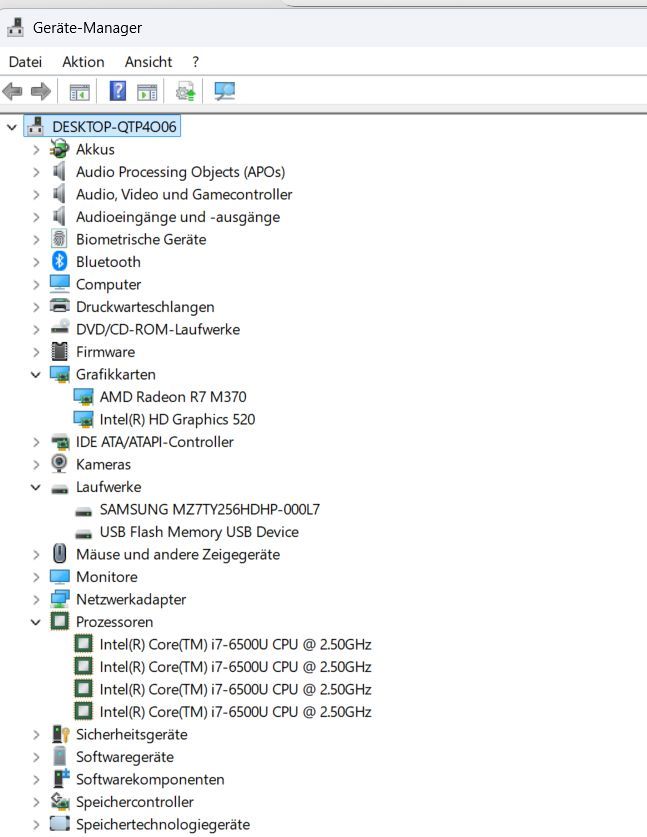This screenshot has height=837, width=647.
Task: Select SAMSUNG MZ7TY256HDHP-000L7 drive
Action: click(x=209, y=509)
